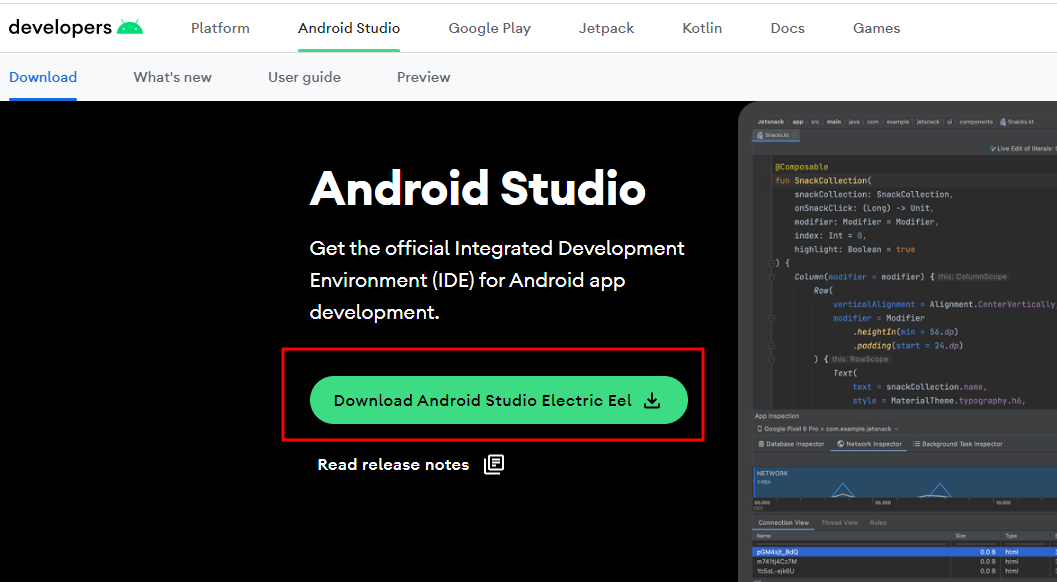This screenshot has width=1057, height=582.
Task: Go to Google Play section
Action: coord(489,28)
